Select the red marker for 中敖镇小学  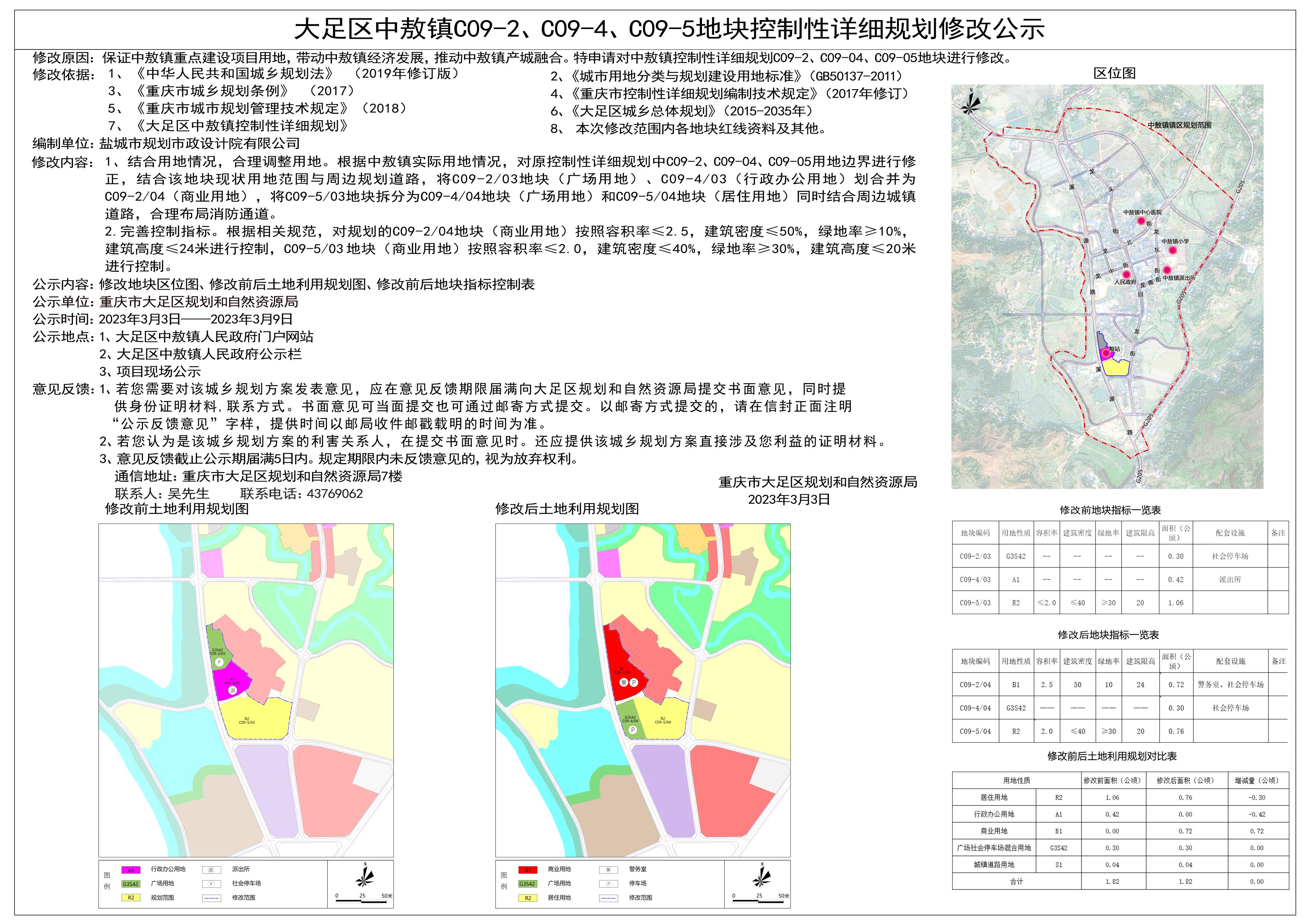coord(1173,250)
